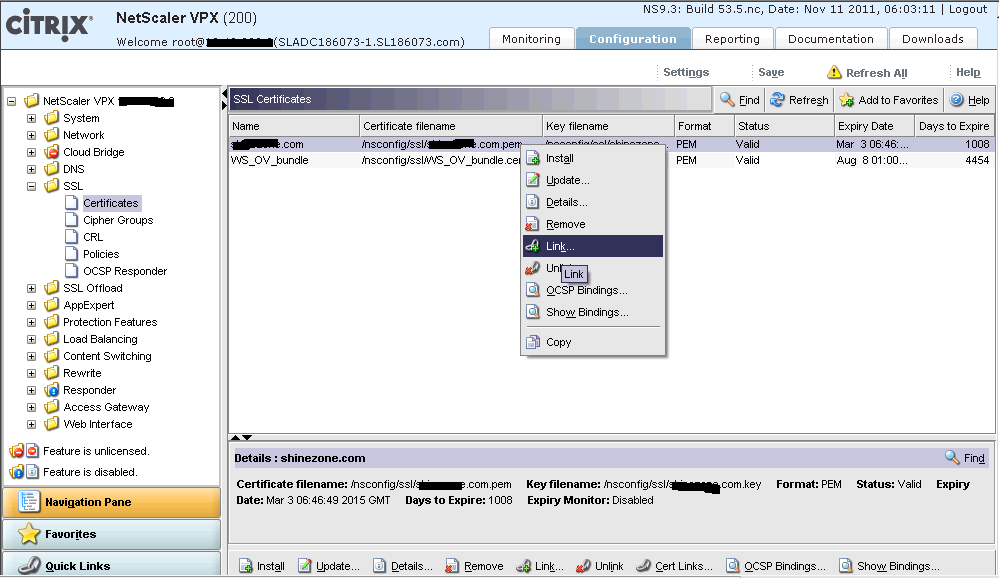Select Link... in the context menu
Viewport: 999px width, 578px height.
560,246
